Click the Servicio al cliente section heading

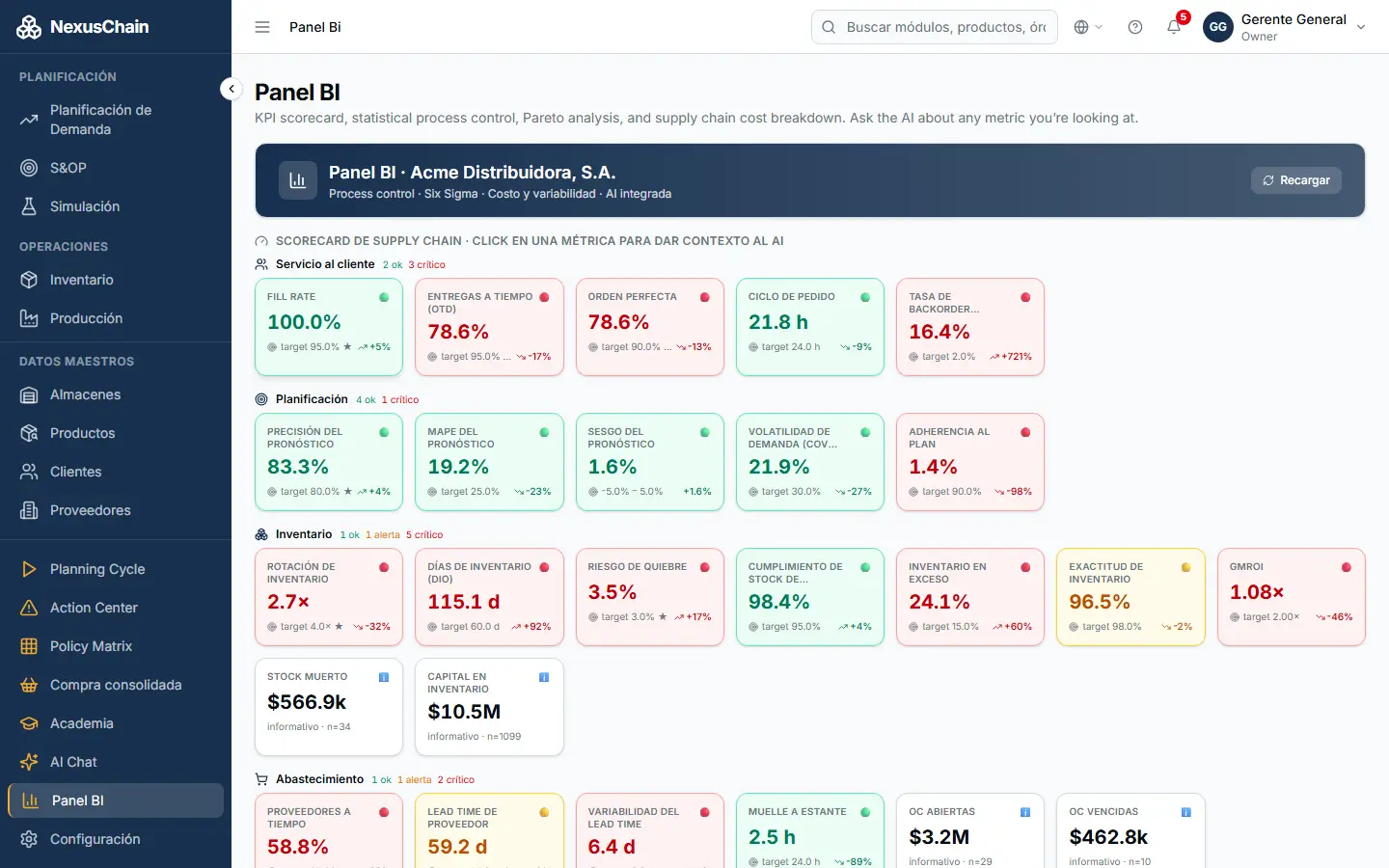click(325, 264)
